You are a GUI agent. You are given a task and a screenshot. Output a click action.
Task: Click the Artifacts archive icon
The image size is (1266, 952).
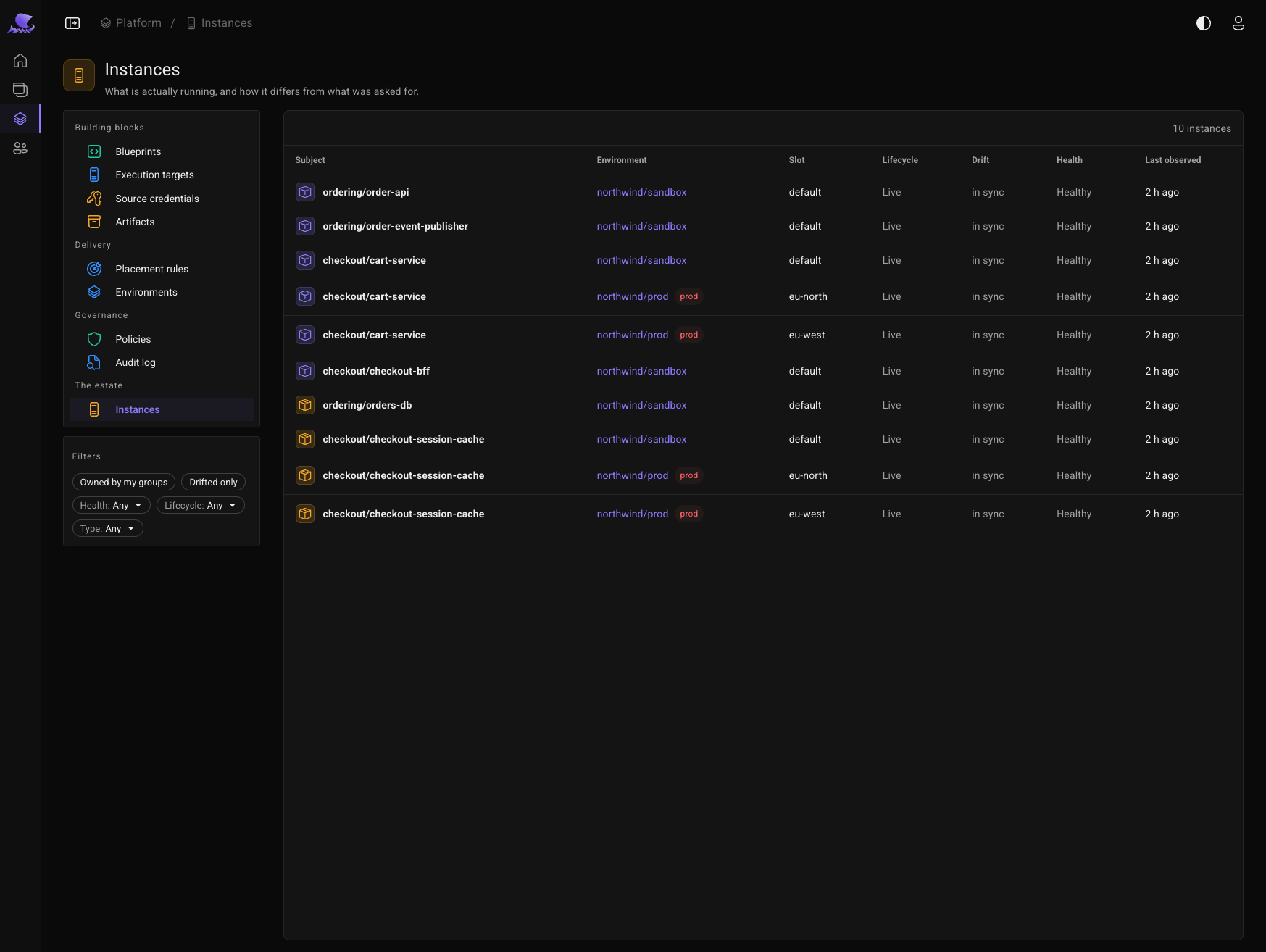pyautogui.click(x=94, y=222)
